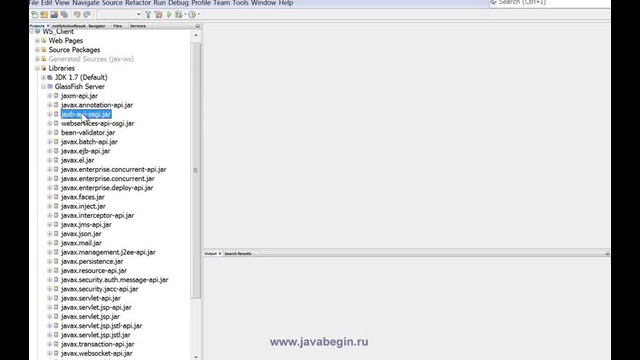Select webservices-api-osgi.jar in the tree
The height and width of the screenshot is (360, 640).
coord(98,123)
